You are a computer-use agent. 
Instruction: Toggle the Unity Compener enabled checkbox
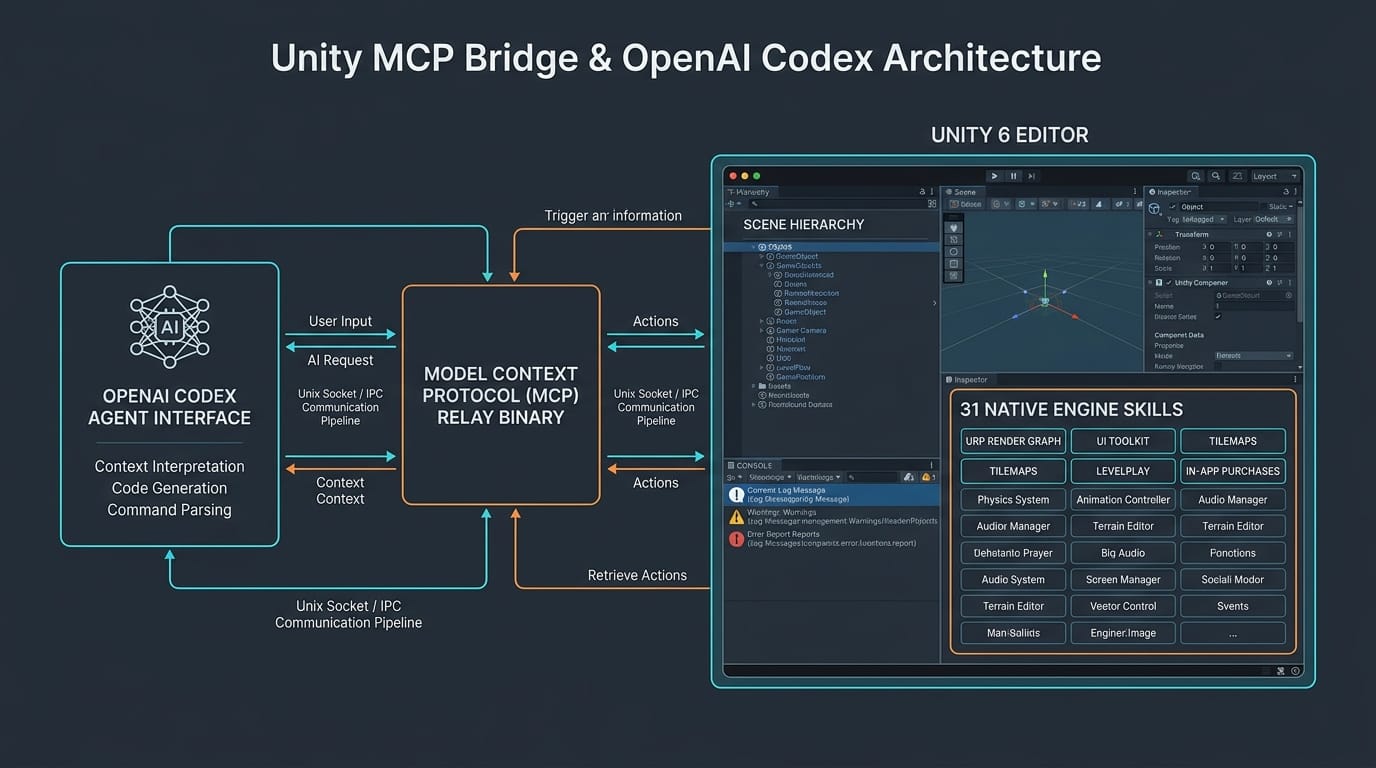click(1169, 283)
